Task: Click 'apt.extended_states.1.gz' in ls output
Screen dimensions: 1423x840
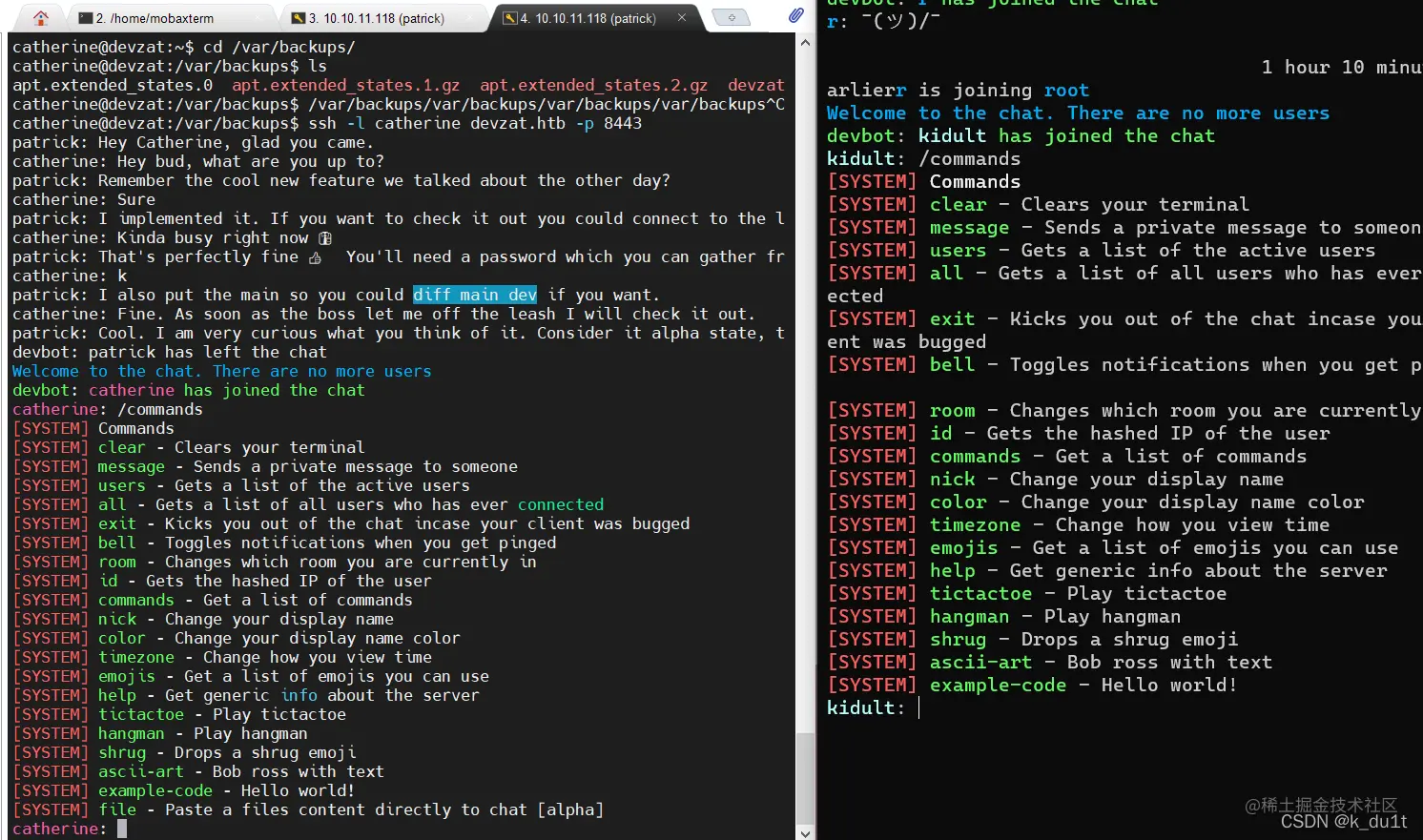Action: [x=346, y=85]
